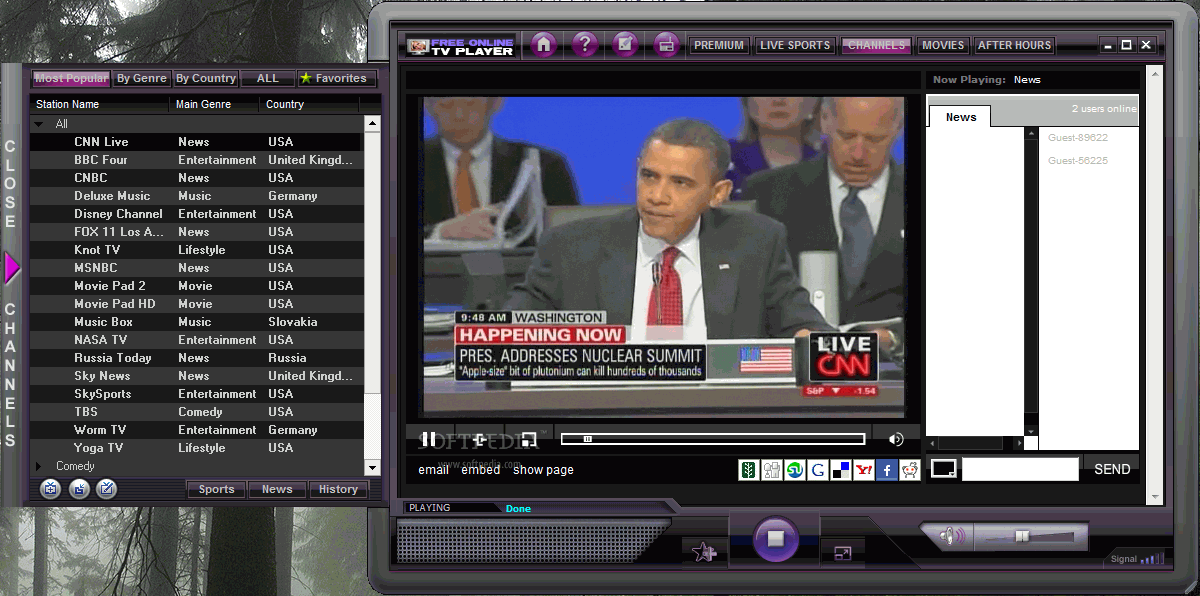The height and width of the screenshot is (596, 1200).
Task: Click the PREMIUM button
Action: [x=719, y=45]
